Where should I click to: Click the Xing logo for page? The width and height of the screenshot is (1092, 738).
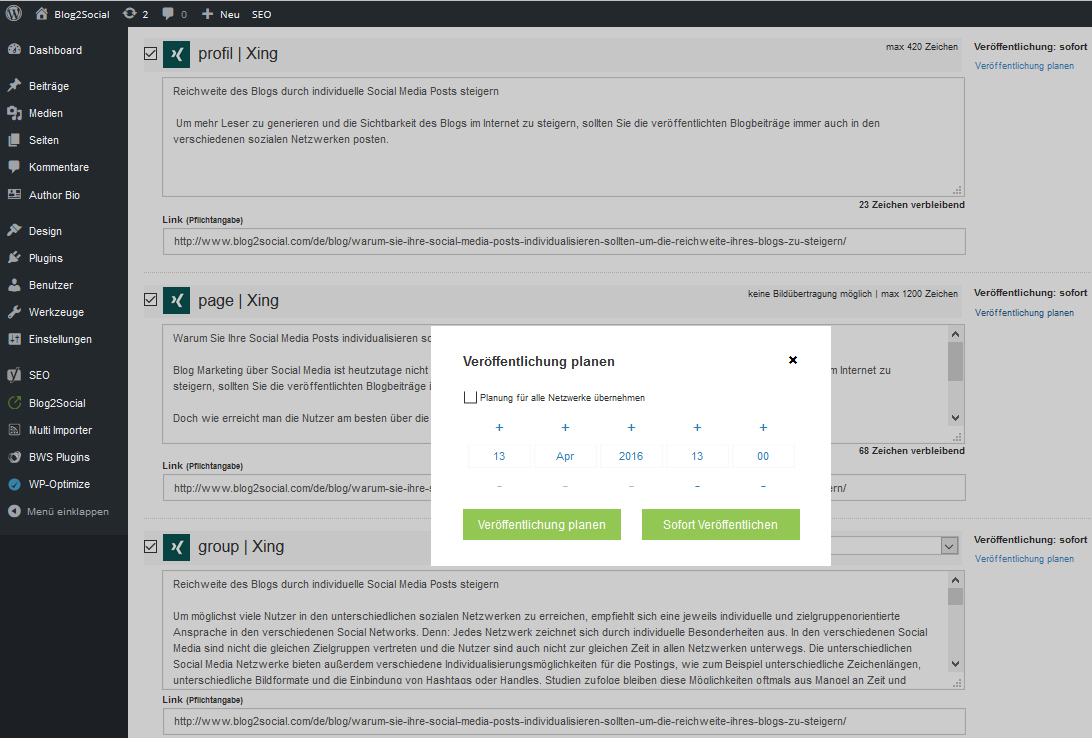tap(176, 300)
